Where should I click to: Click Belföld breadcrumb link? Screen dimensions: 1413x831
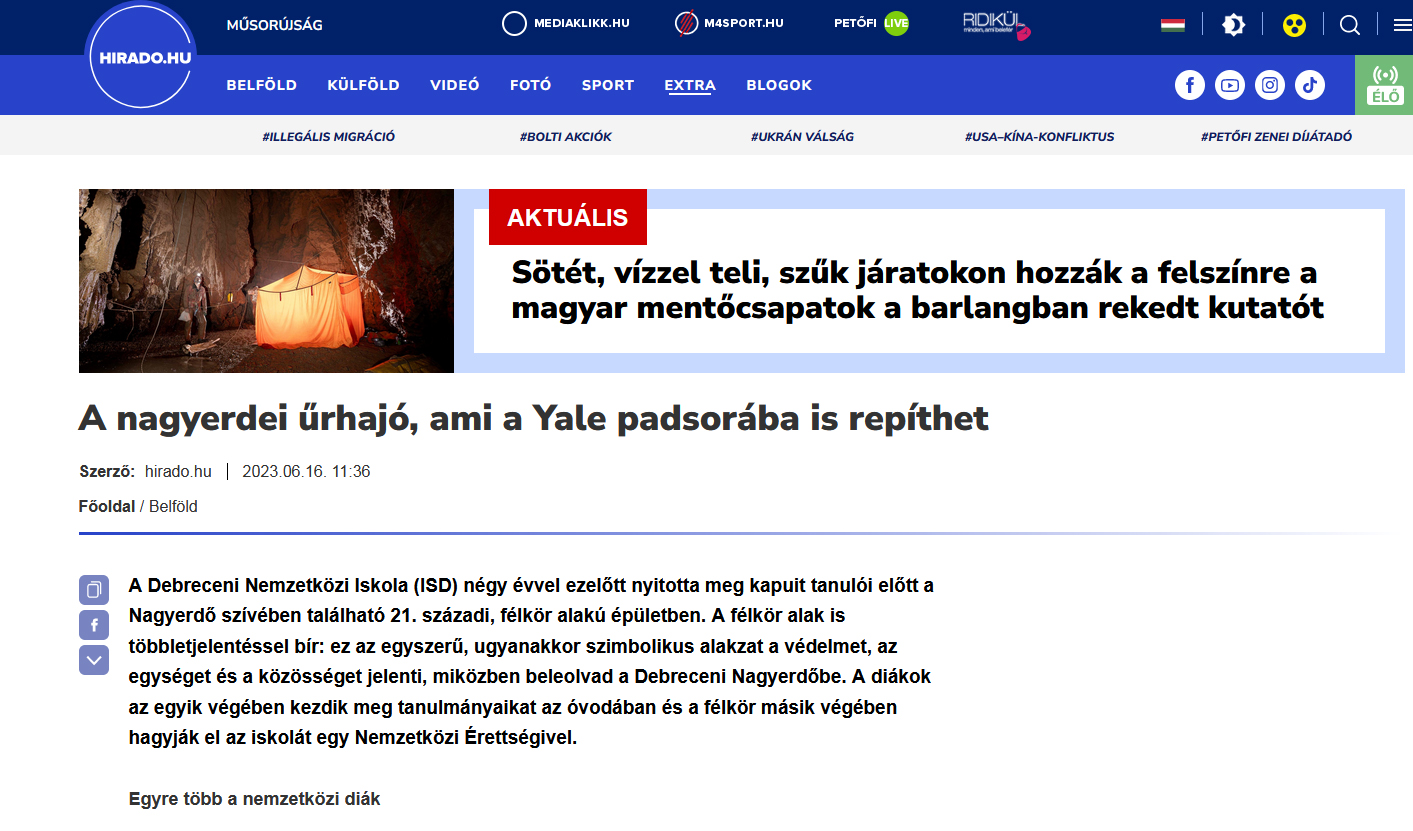[x=173, y=507]
